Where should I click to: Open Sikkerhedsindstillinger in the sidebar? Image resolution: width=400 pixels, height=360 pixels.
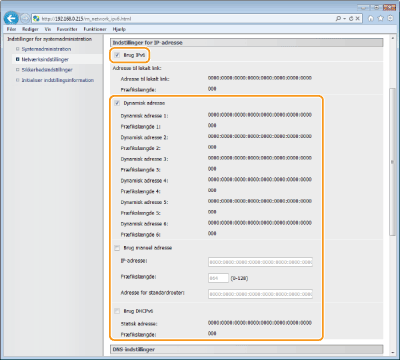(x=47, y=70)
